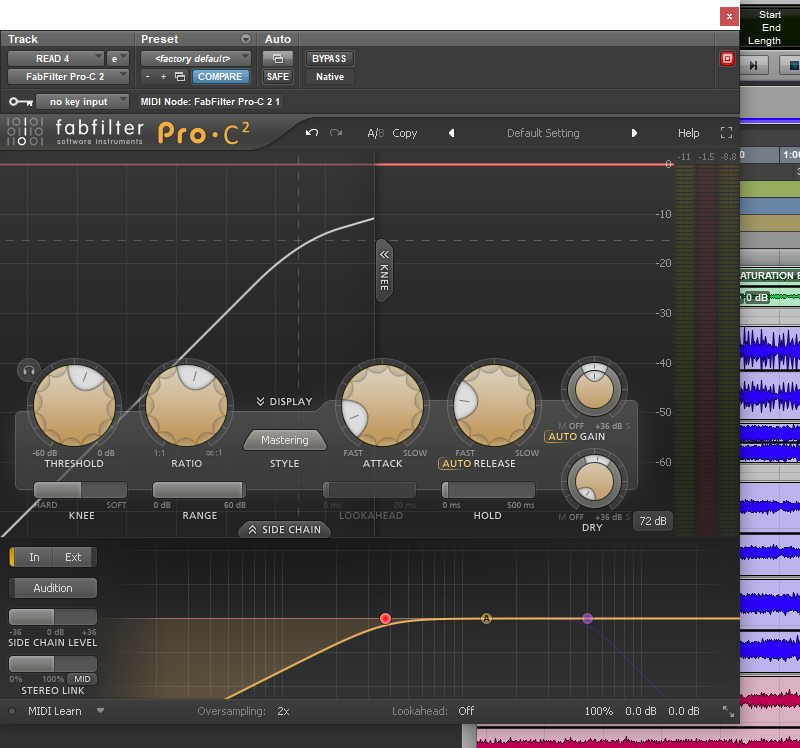The width and height of the screenshot is (800, 748).
Task: Click the preset copy settings icon
Action: point(180,77)
